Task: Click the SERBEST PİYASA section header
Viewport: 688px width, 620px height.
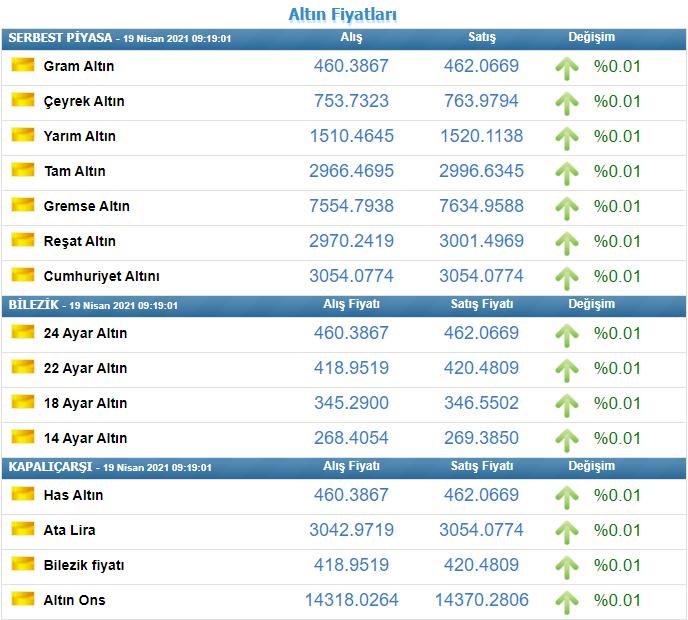Action: point(61,38)
